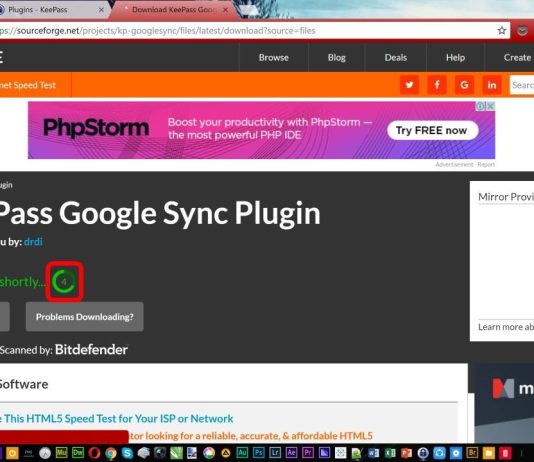The image size is (534, 462).
Task: Open Microsoft Word from the taskbar
Action: tap(374, 453)
